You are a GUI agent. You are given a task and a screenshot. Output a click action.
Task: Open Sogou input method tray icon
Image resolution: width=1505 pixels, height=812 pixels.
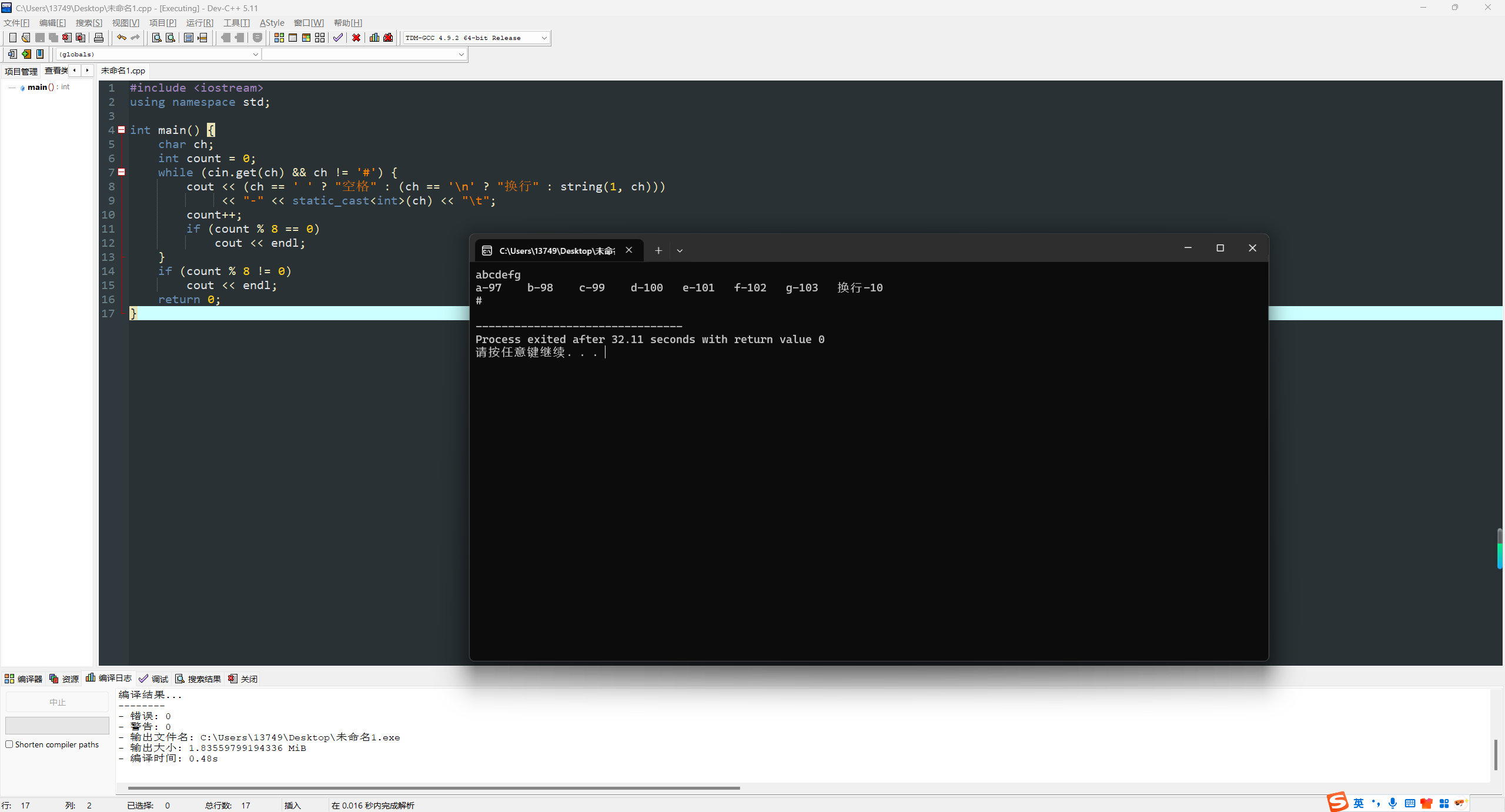[x=1337, y=802]
